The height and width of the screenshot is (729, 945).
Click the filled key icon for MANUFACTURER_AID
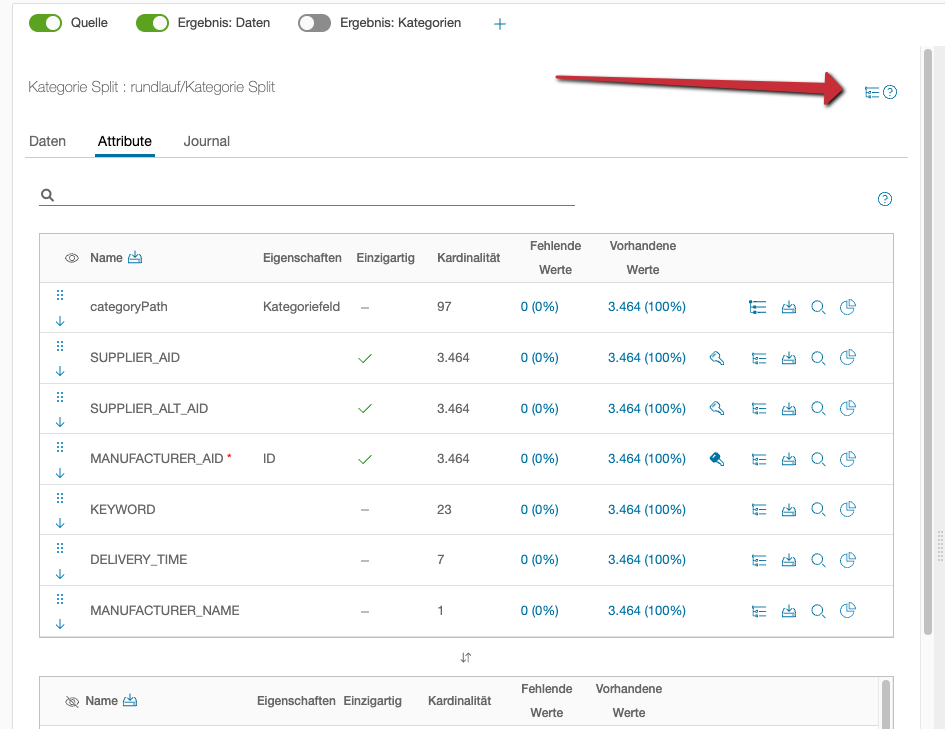(x=716, y=459)
